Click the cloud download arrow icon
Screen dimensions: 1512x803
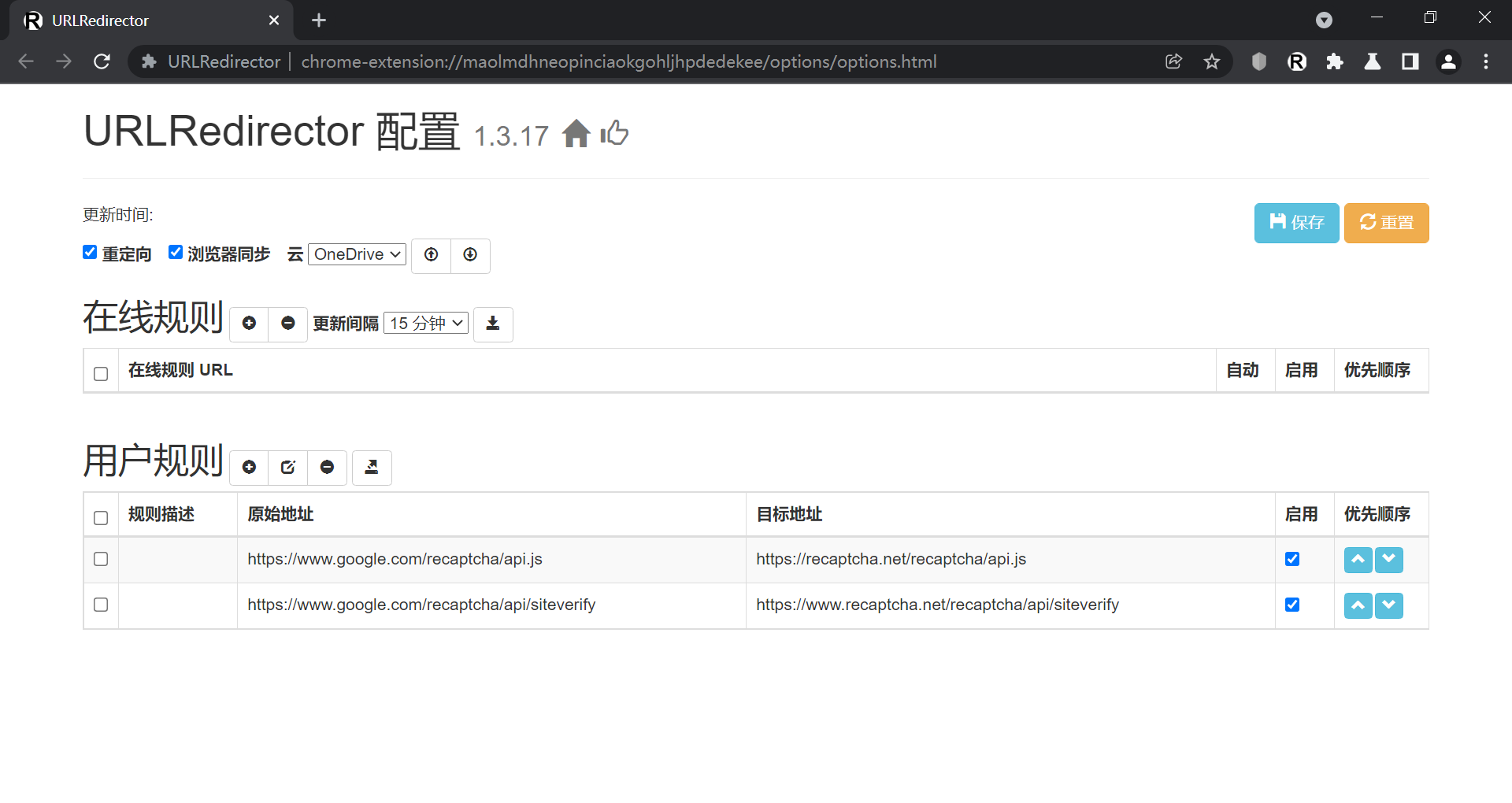tap(470, 255)
